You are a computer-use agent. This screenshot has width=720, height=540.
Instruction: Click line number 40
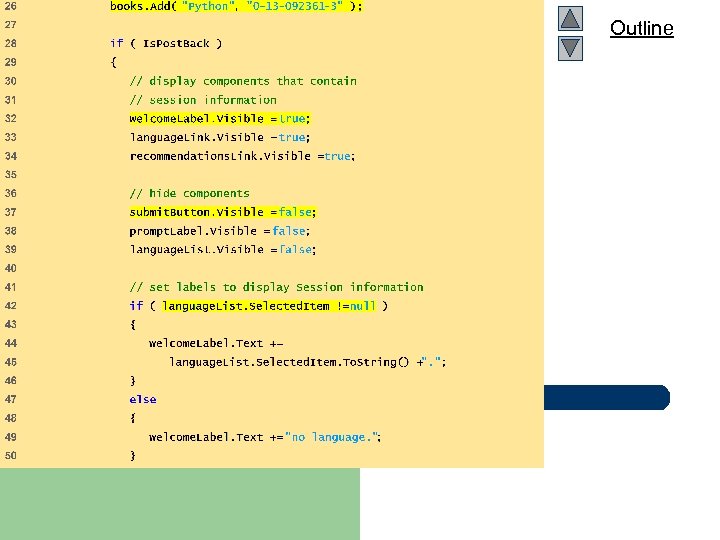click(x=10, y=268)
